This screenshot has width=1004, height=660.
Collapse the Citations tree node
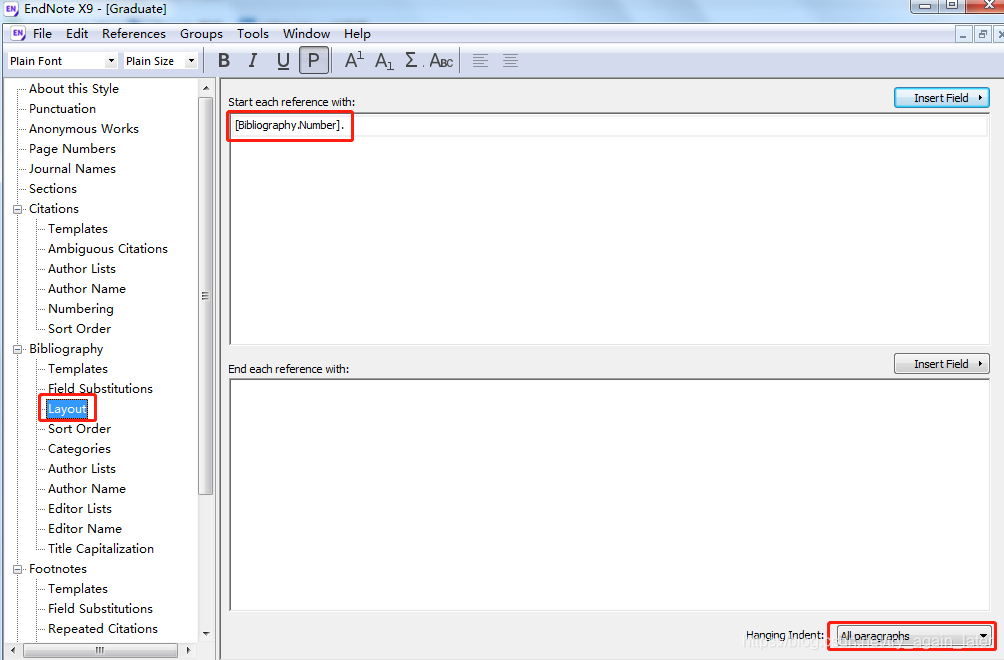click(18, 209)
